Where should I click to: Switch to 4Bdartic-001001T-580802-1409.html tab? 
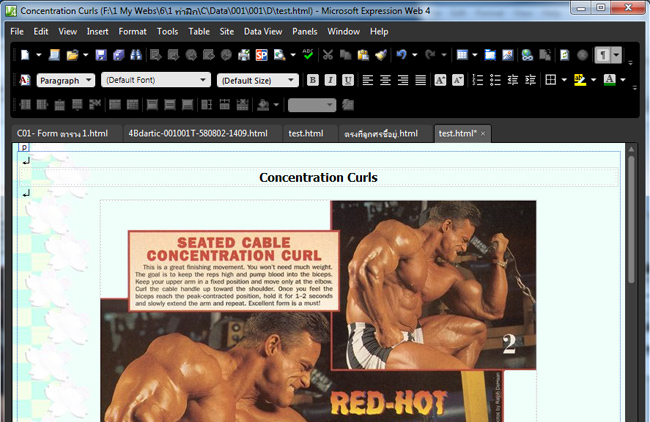198,133
